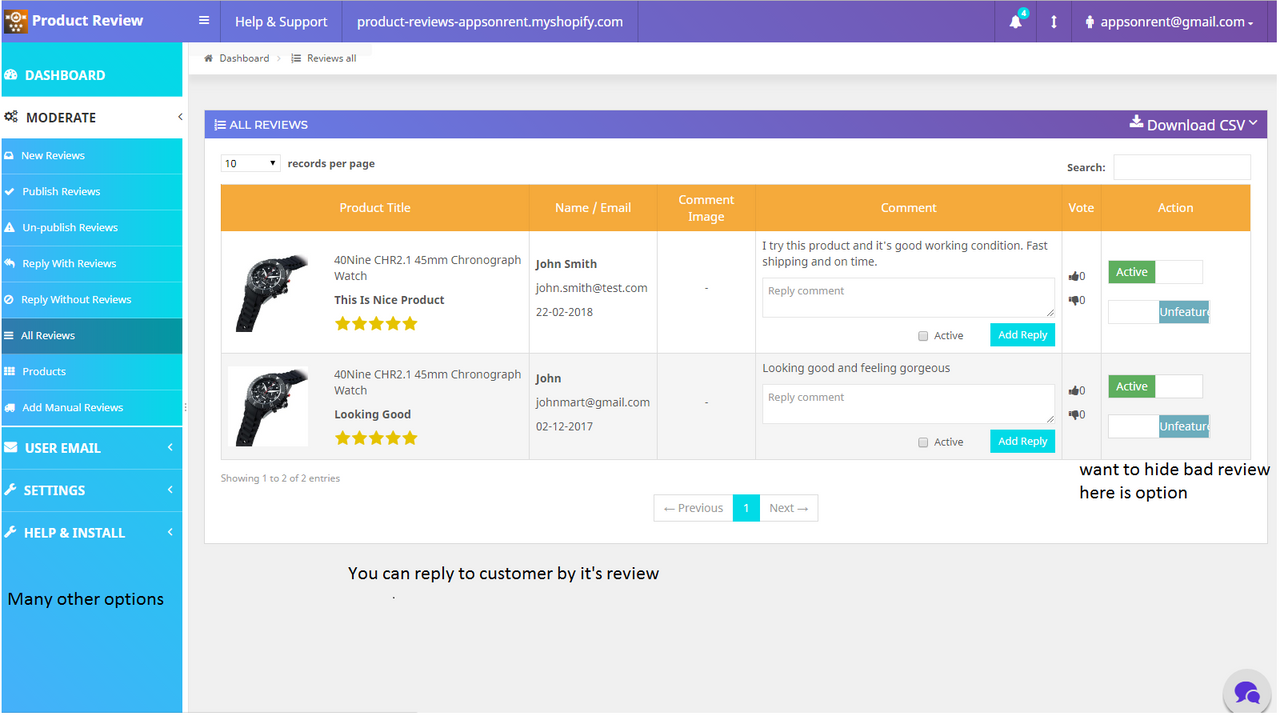Click the user avatar icon in header
Screen dimensions: 1280x720
pos(1090,21)
